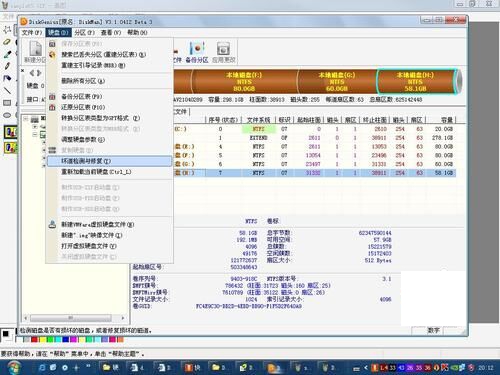Choose 重建主引导记录(MBR)

pyautogui.click(x=109, y=65)
